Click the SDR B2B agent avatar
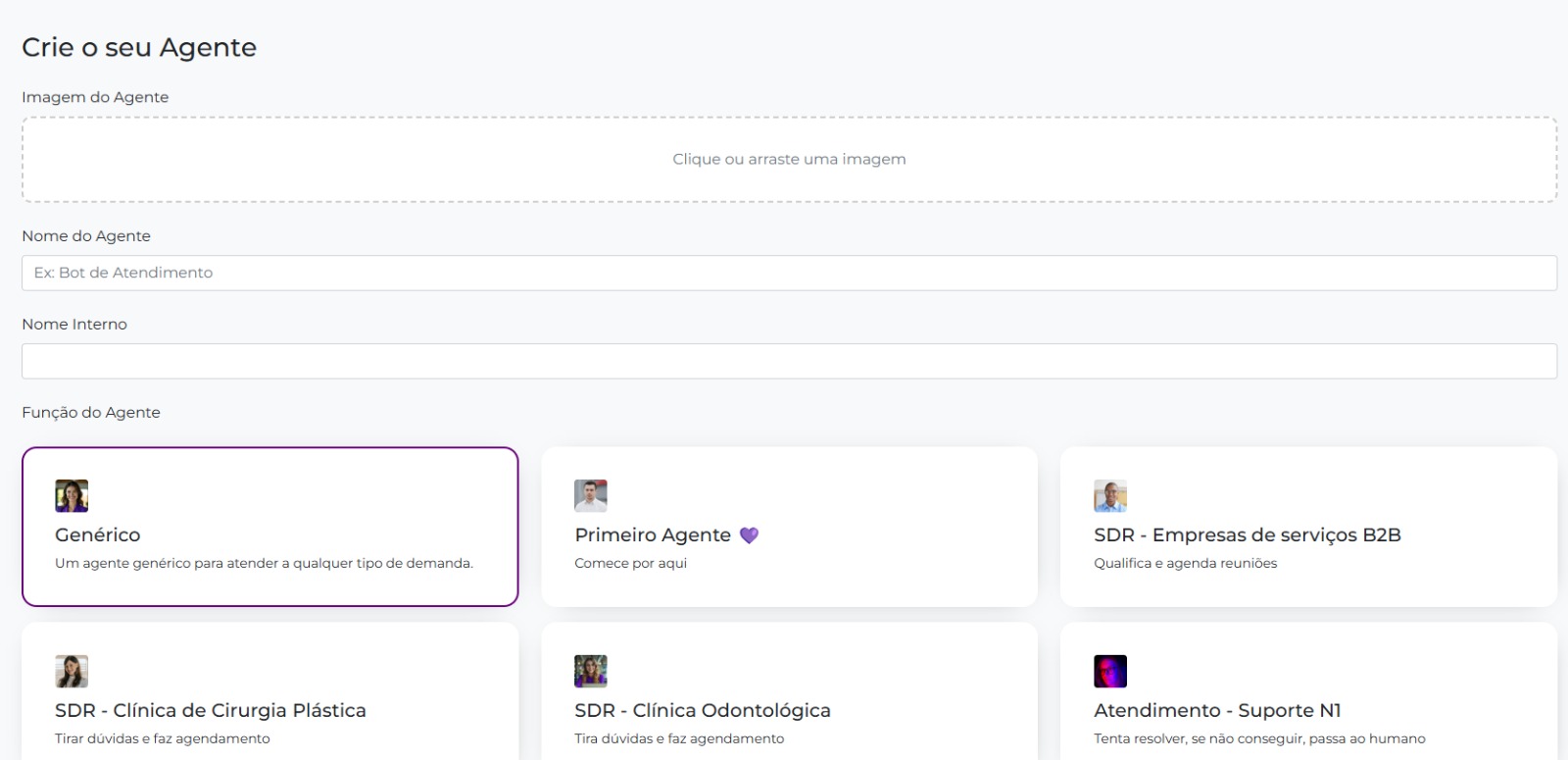The image size is (1568, 760). (1110, 496)
